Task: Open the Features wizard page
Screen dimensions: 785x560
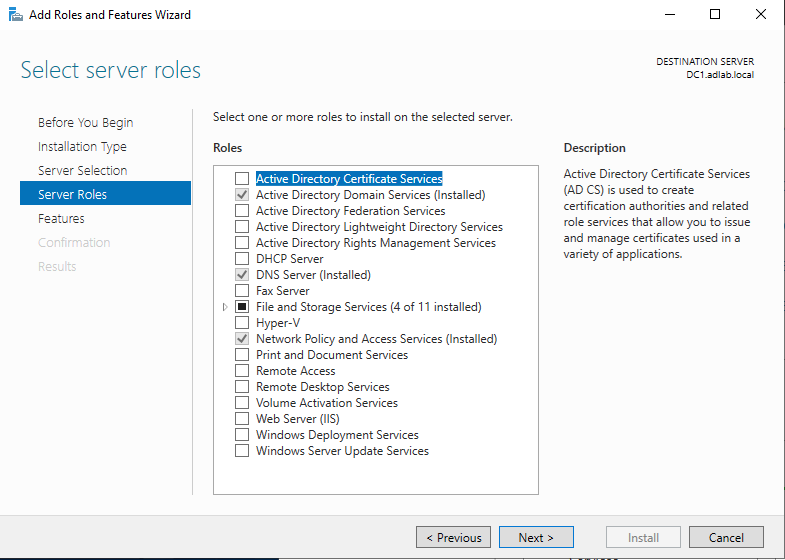Action: pyautogui.click(x=61, y=219)
